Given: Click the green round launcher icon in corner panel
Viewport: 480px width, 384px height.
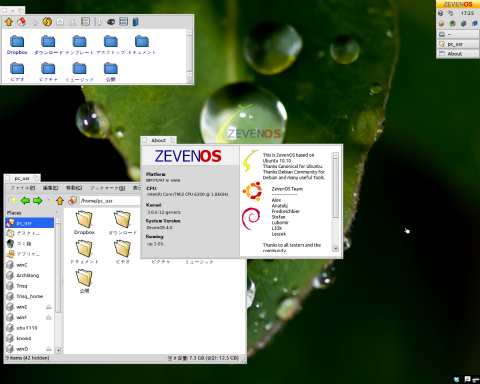Looking at the screenshot, I should click(453, 24).
